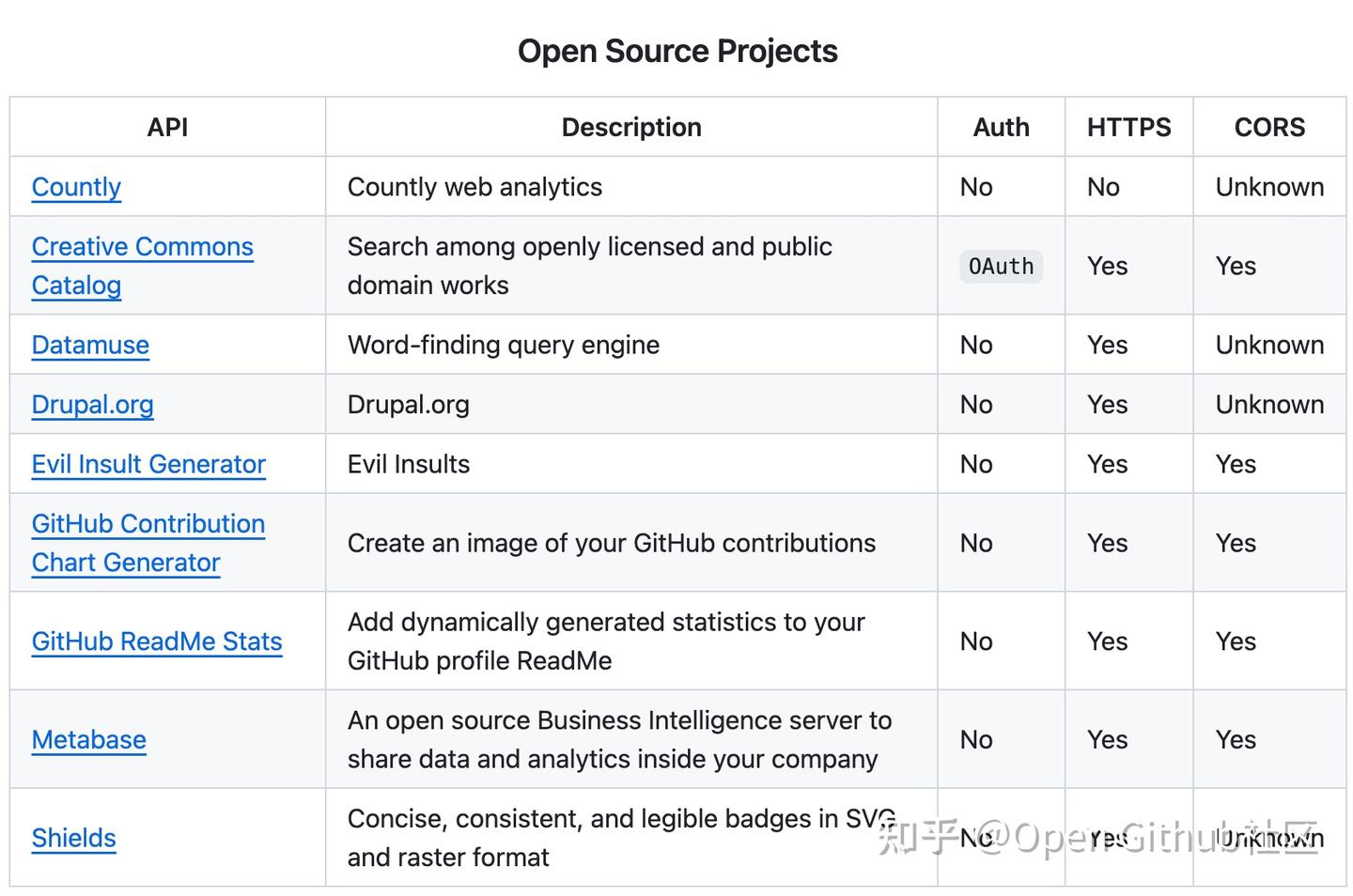The width and height of the screenshot is (1353, 896).
Task: Click the Shields link
Action: [x=73, y=838]
